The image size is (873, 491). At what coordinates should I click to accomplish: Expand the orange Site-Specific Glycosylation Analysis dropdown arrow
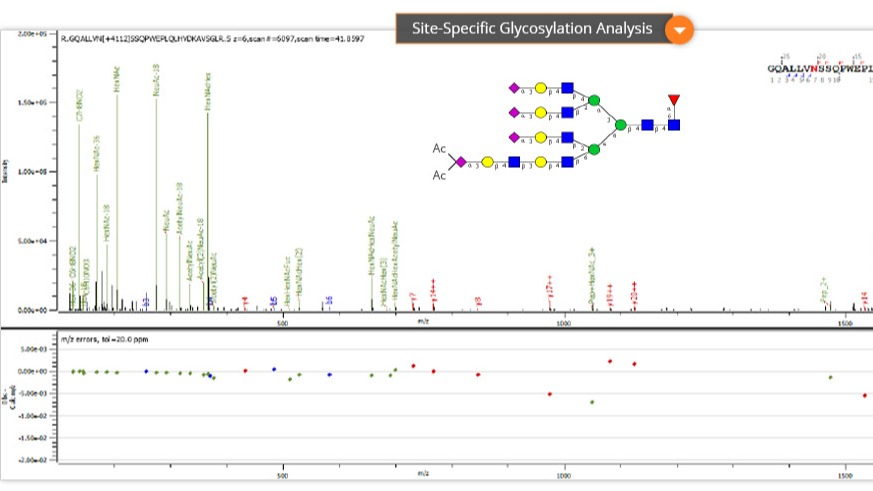[680, 29]
